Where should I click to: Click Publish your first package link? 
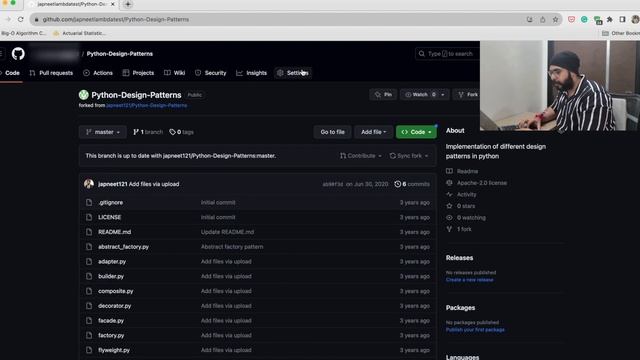pyautogui.click(x=475, y=330)
